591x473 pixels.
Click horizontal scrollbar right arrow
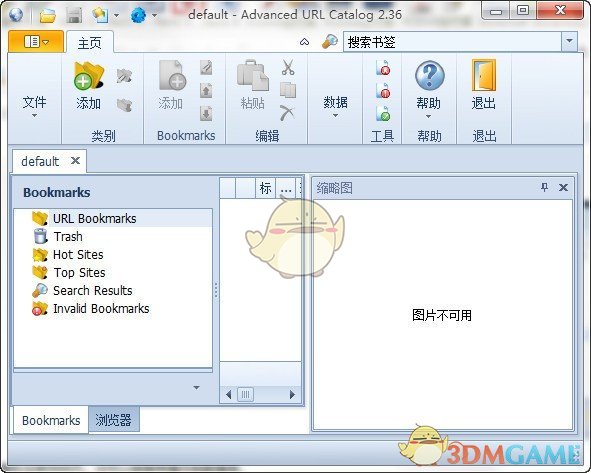(292, 395)
